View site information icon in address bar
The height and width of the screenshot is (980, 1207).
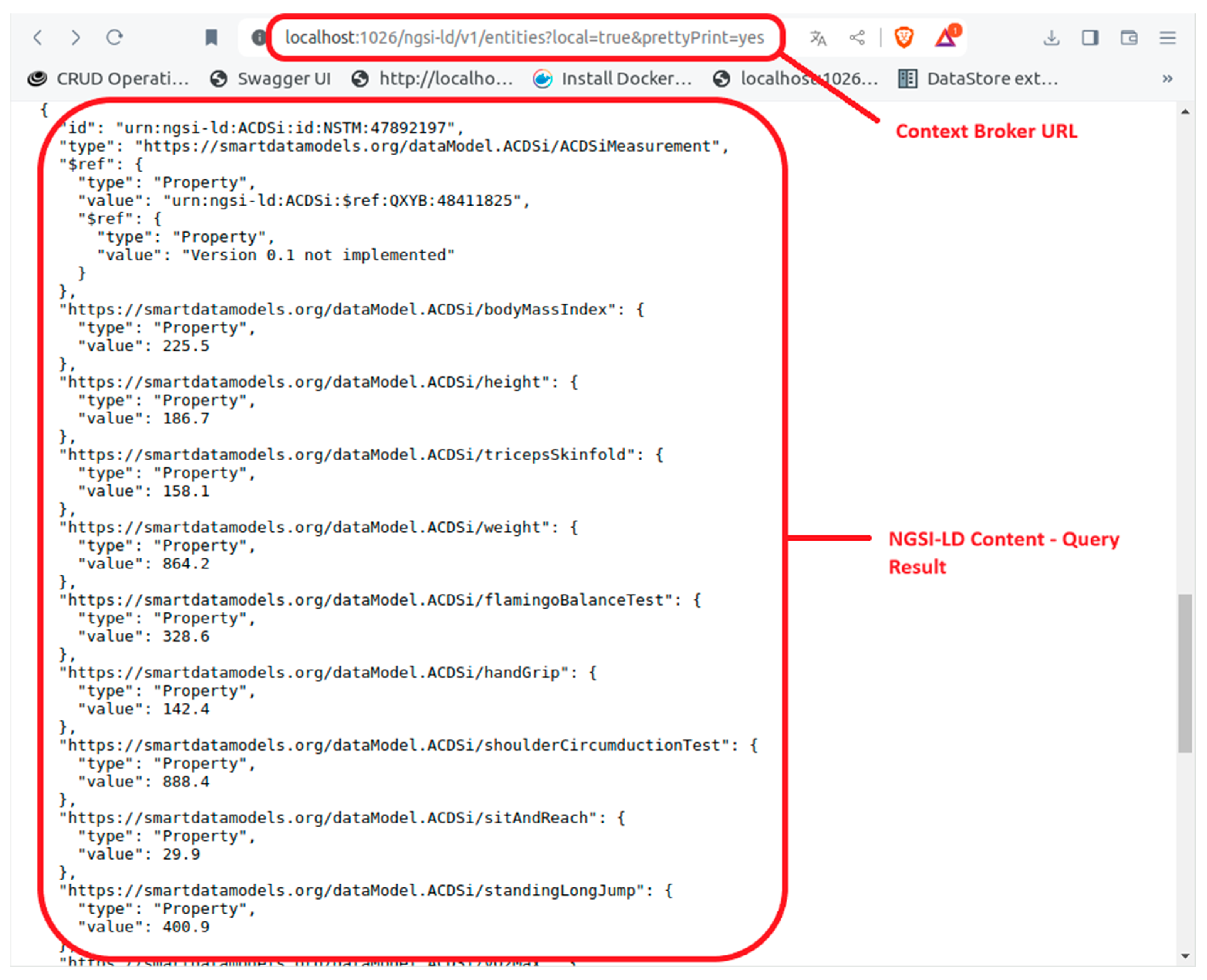click(x=258, y=38)
